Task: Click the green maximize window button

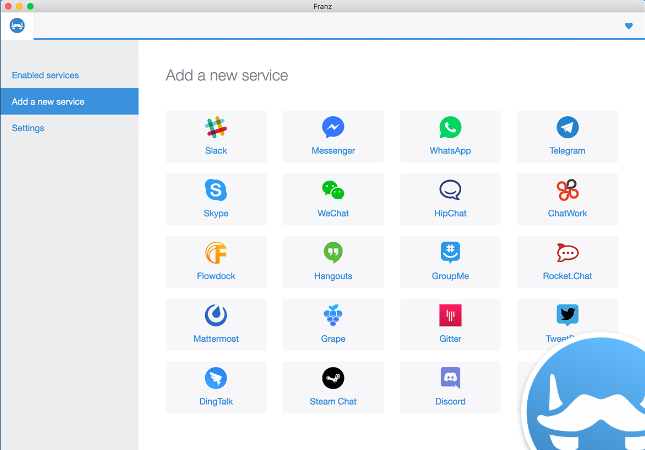Action: coord(30,6)
